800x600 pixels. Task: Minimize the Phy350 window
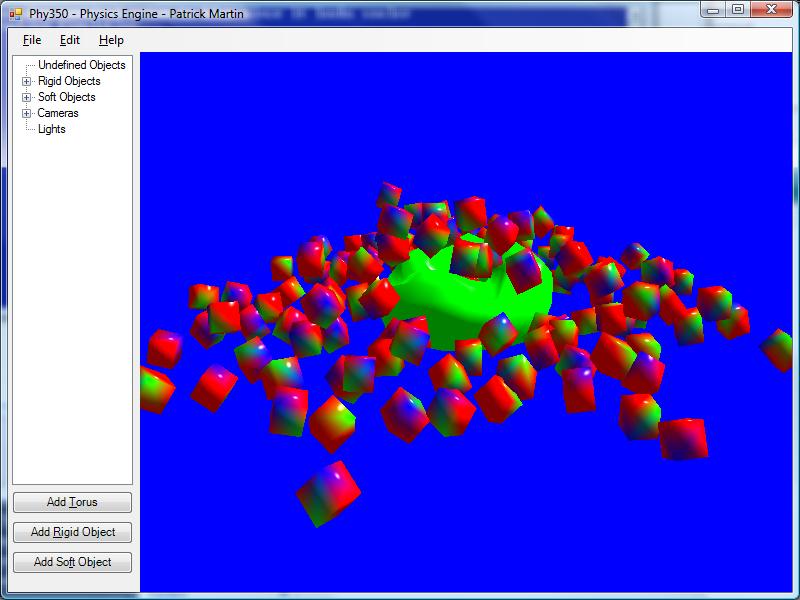tap(712, 9)
